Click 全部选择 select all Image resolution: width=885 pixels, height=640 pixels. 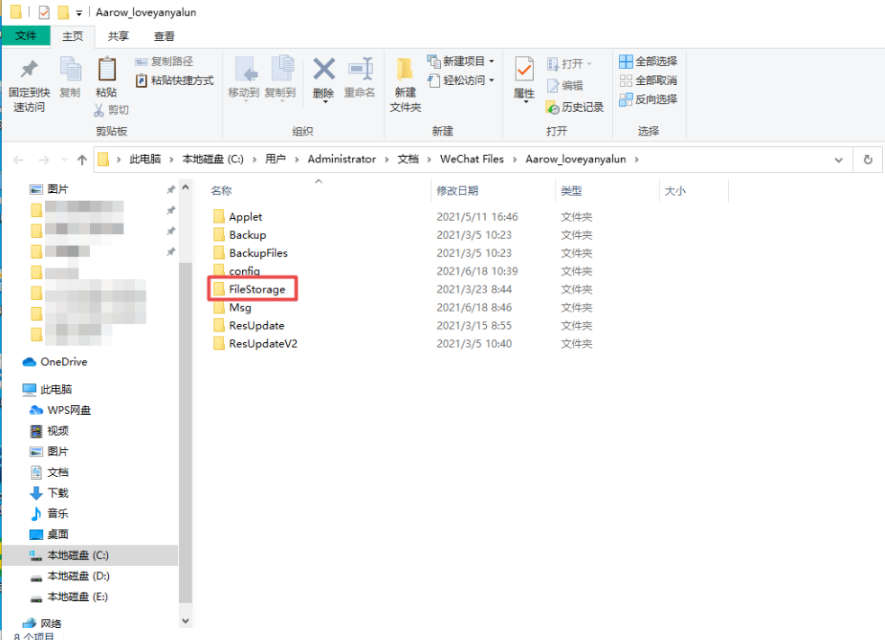[x=648, y=61]
